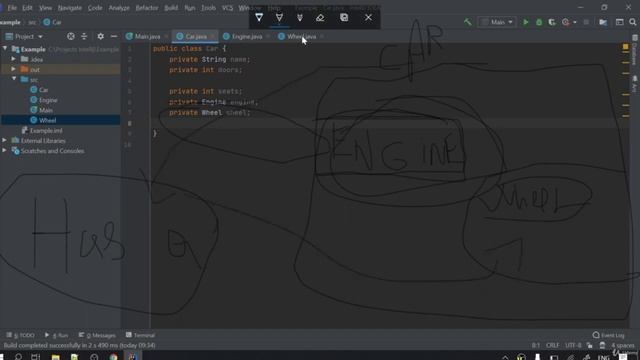This screenshot has width=640, height=360.
Task: Open the Code menu
Action: point(95,8)
